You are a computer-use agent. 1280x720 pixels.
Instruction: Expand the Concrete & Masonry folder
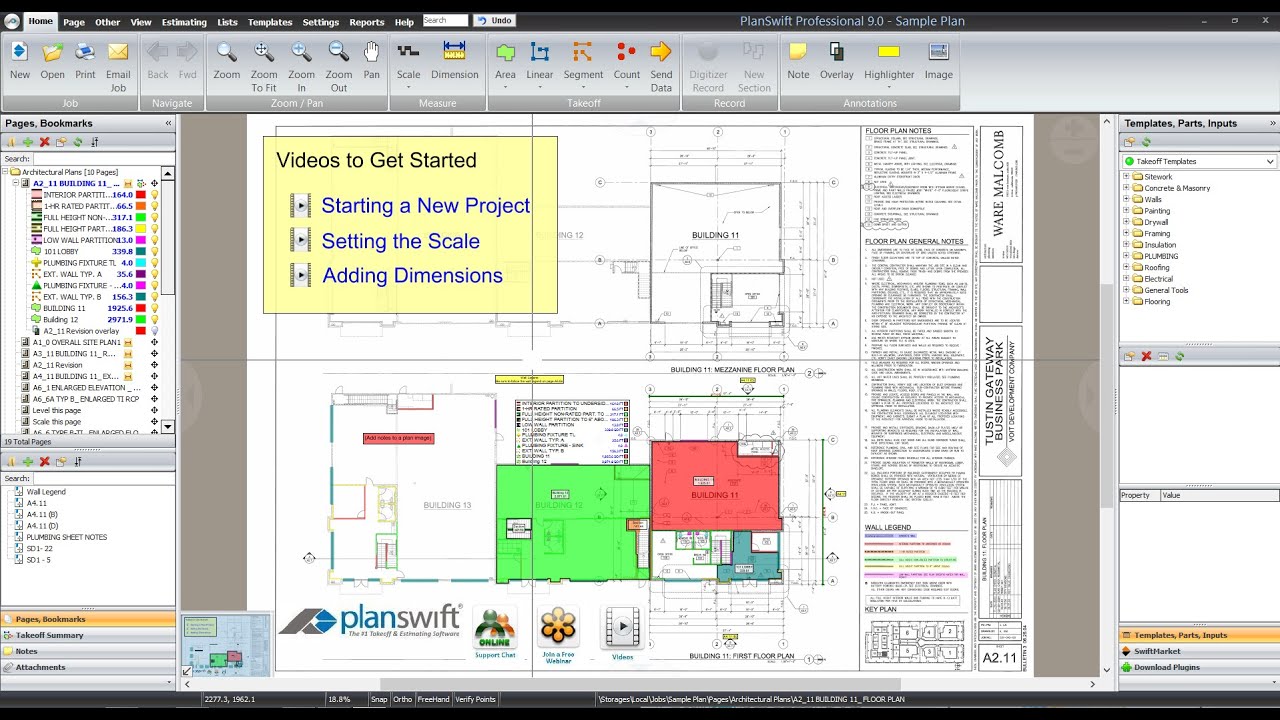tap(1126, 188)
